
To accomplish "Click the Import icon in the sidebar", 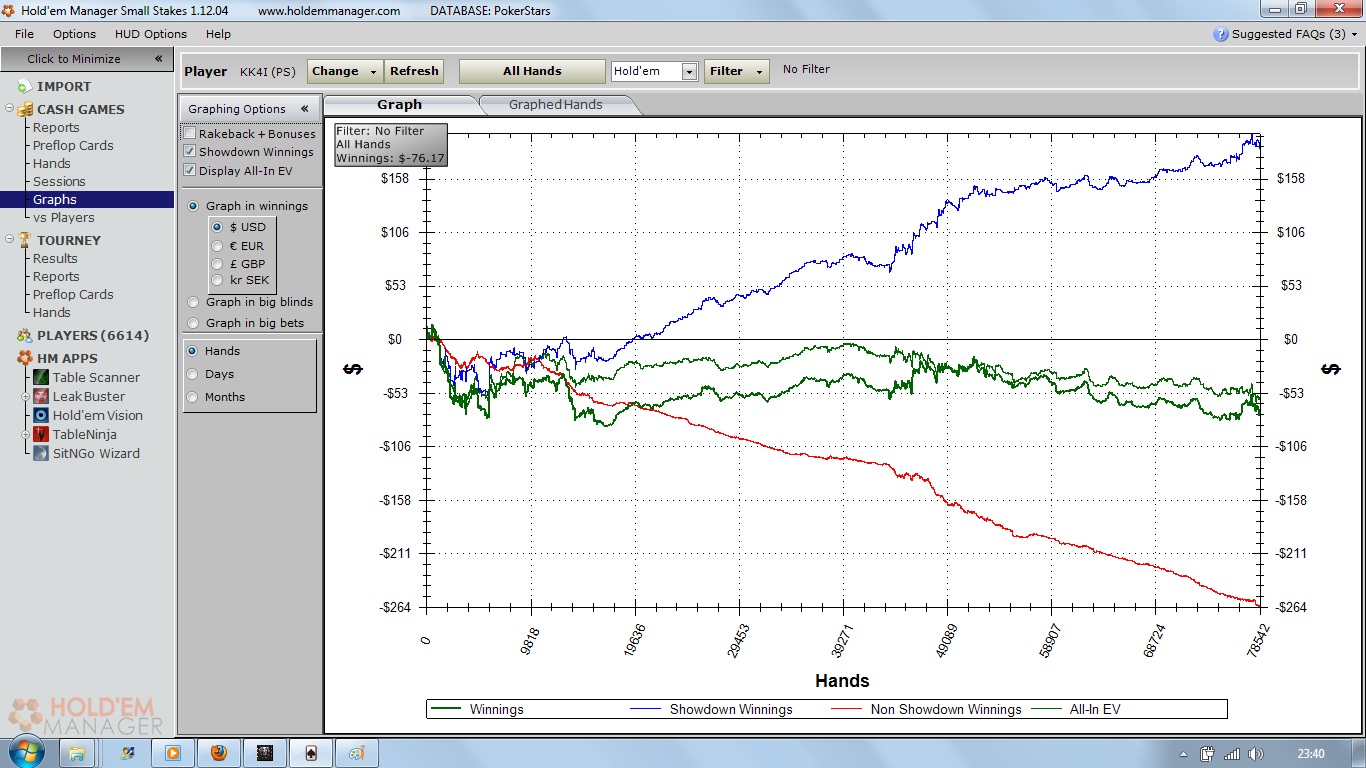I will (x=24, y=87).
